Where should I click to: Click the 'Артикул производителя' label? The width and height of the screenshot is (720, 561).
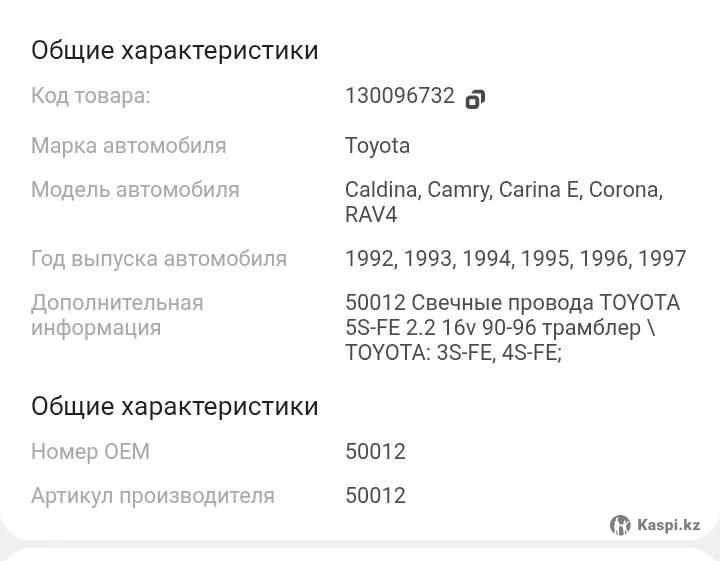(x=152, y=496)
